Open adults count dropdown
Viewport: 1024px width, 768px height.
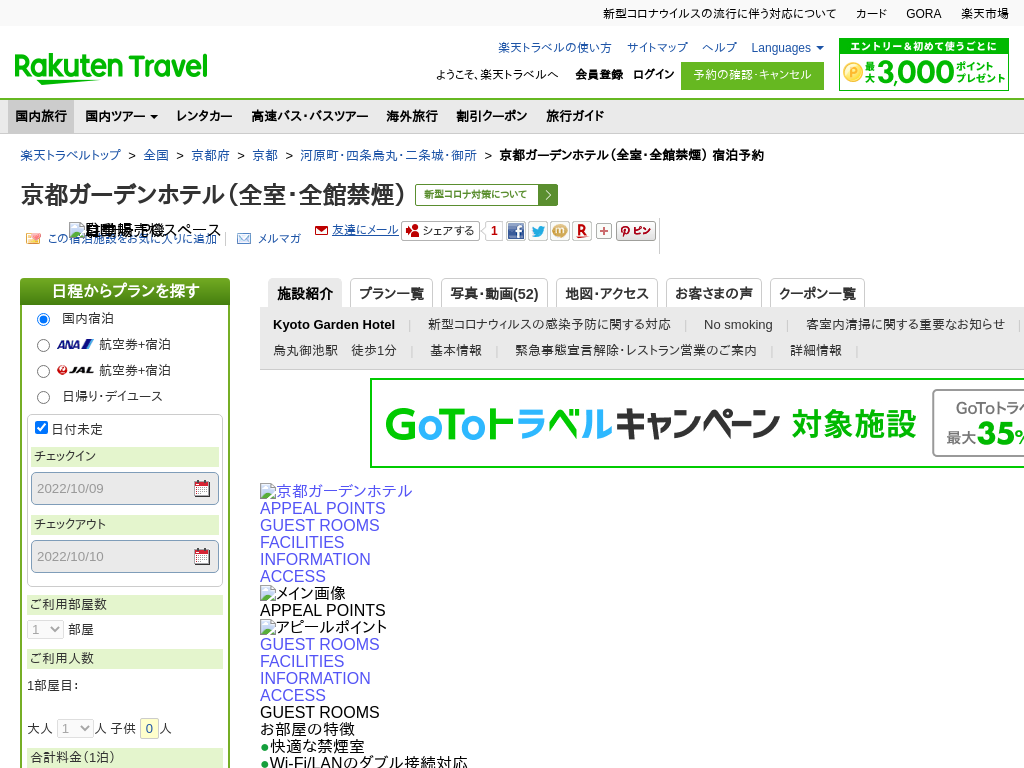[x=74, y=728]
